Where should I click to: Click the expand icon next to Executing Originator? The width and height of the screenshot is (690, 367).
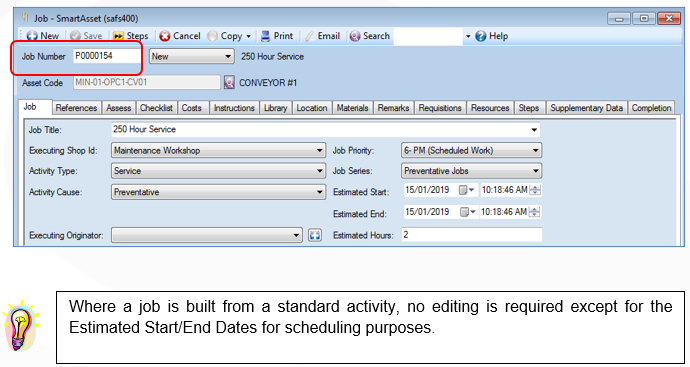point(315,235)
